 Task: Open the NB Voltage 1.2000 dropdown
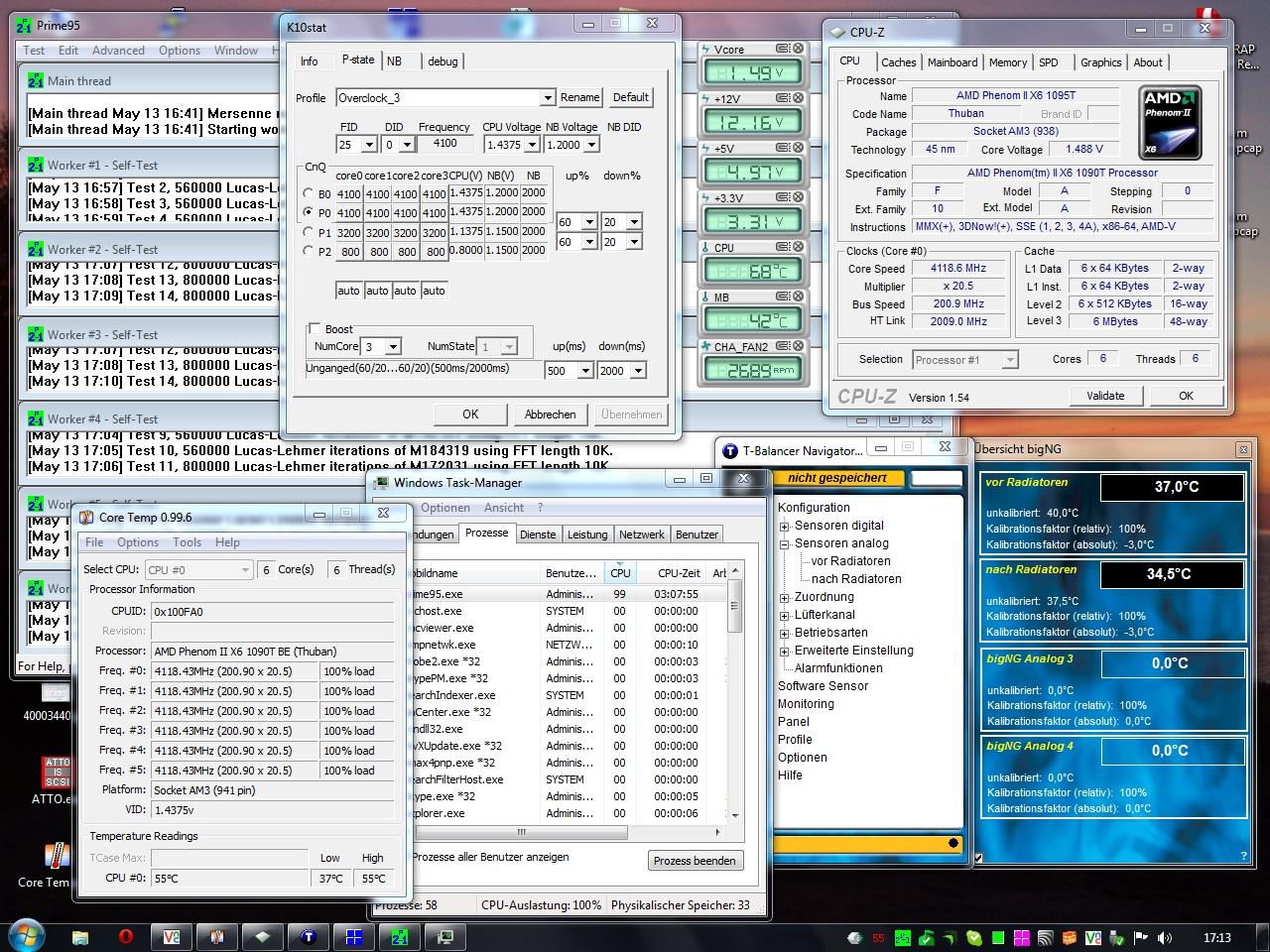click(x=591, y=145)
